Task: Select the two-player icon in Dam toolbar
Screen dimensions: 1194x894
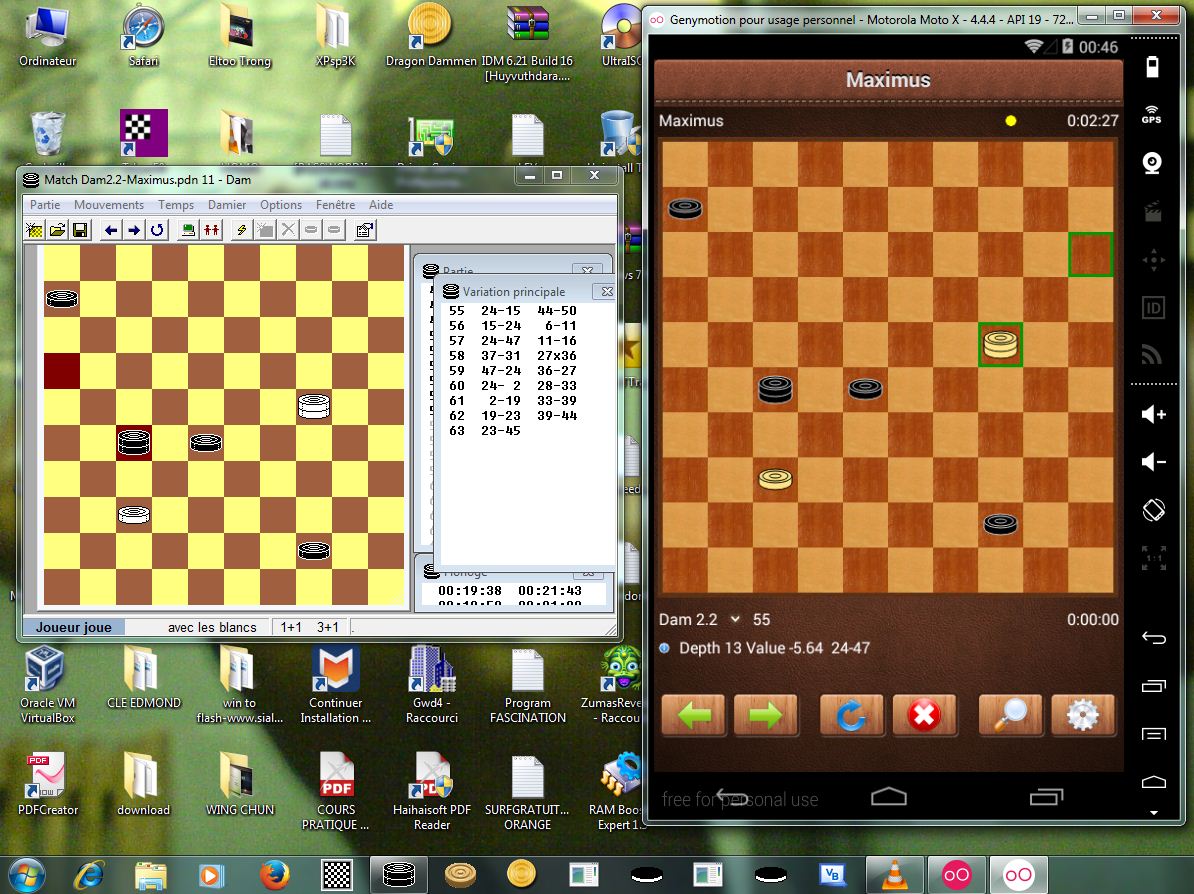Action: [211, 230]
